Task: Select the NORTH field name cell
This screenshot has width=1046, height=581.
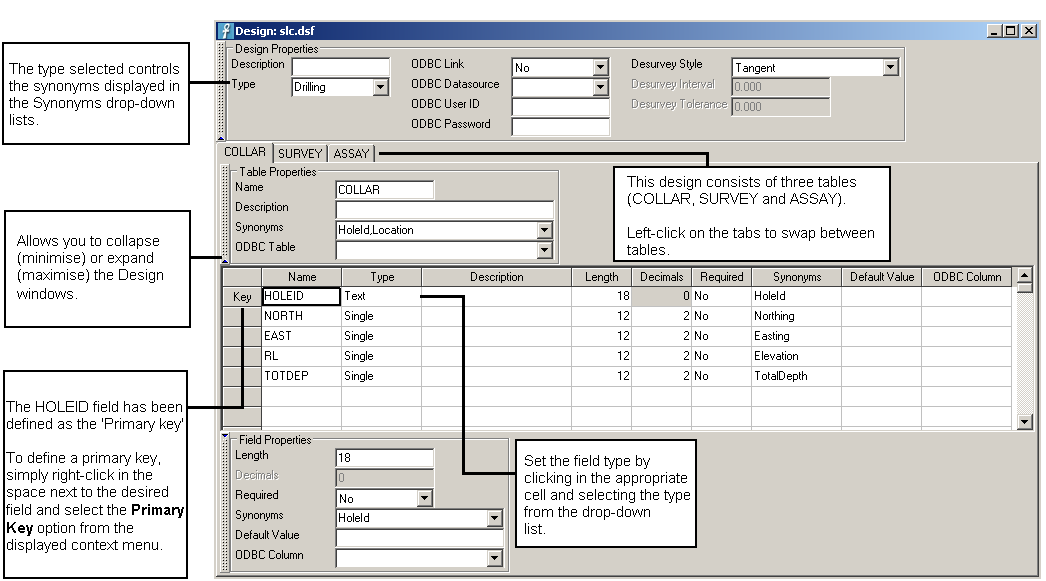Action: [301, 316]
